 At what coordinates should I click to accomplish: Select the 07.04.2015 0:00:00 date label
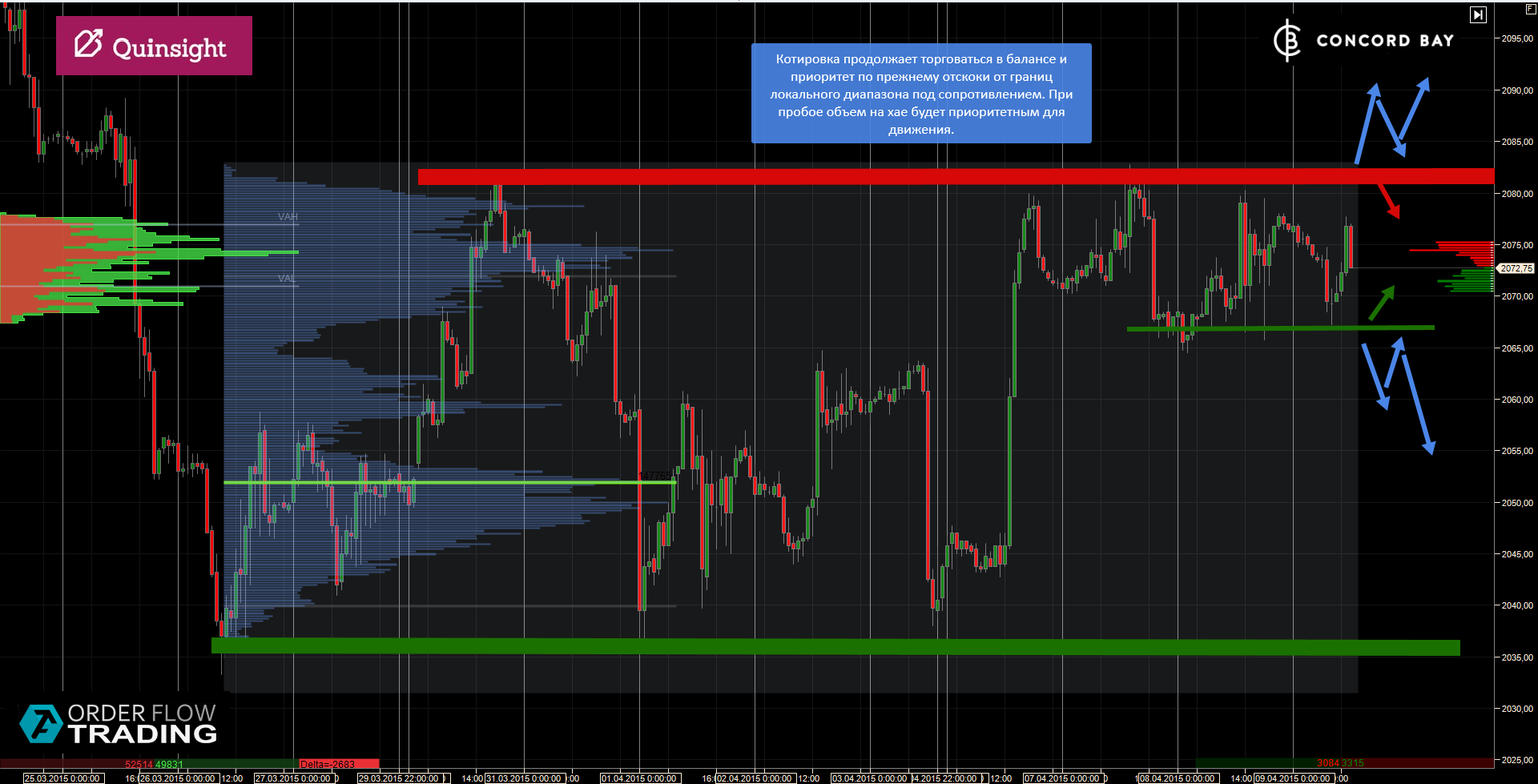tap(1063, 778)
